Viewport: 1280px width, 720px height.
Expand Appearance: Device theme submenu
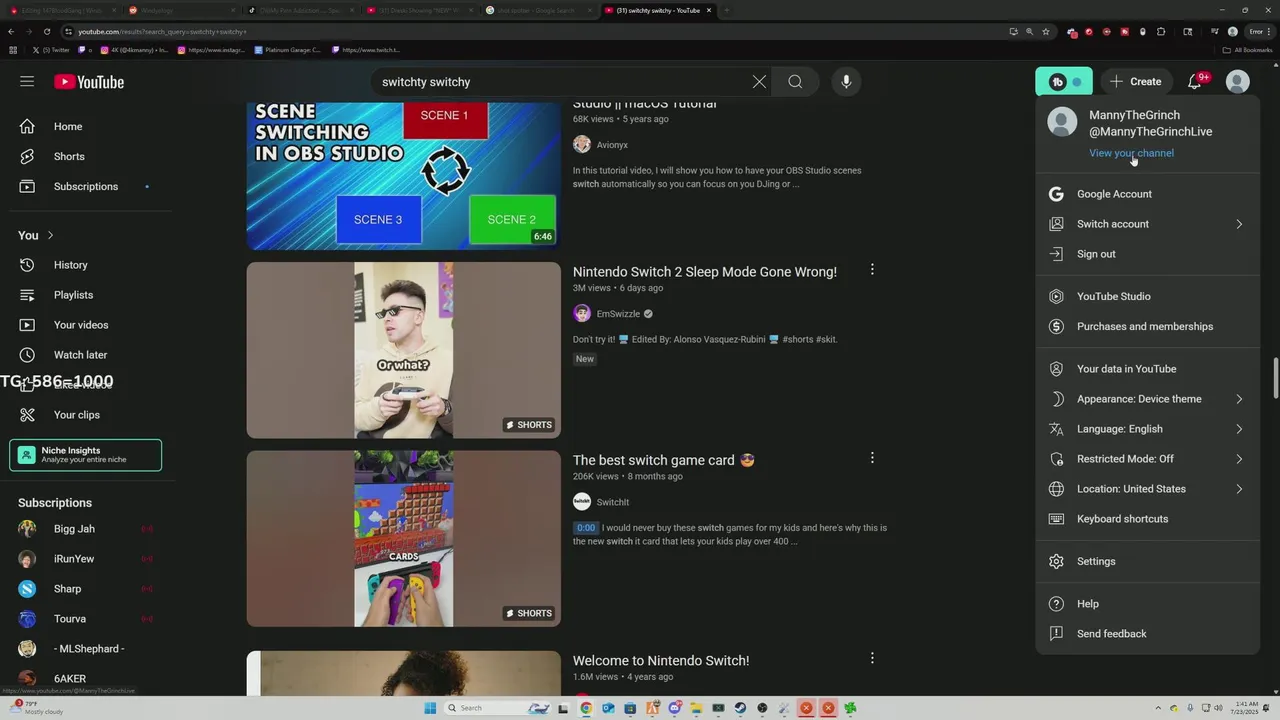coord(1147,399)
